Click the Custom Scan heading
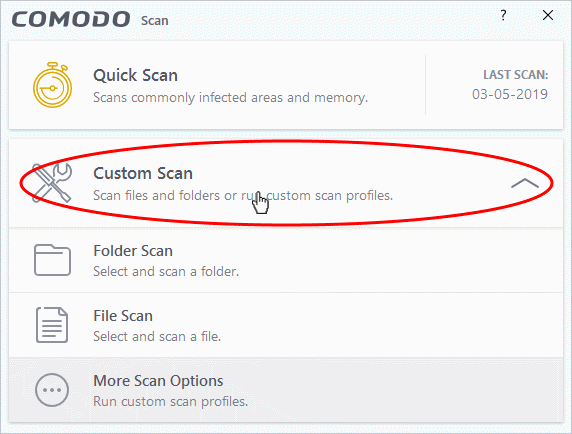 143,173
